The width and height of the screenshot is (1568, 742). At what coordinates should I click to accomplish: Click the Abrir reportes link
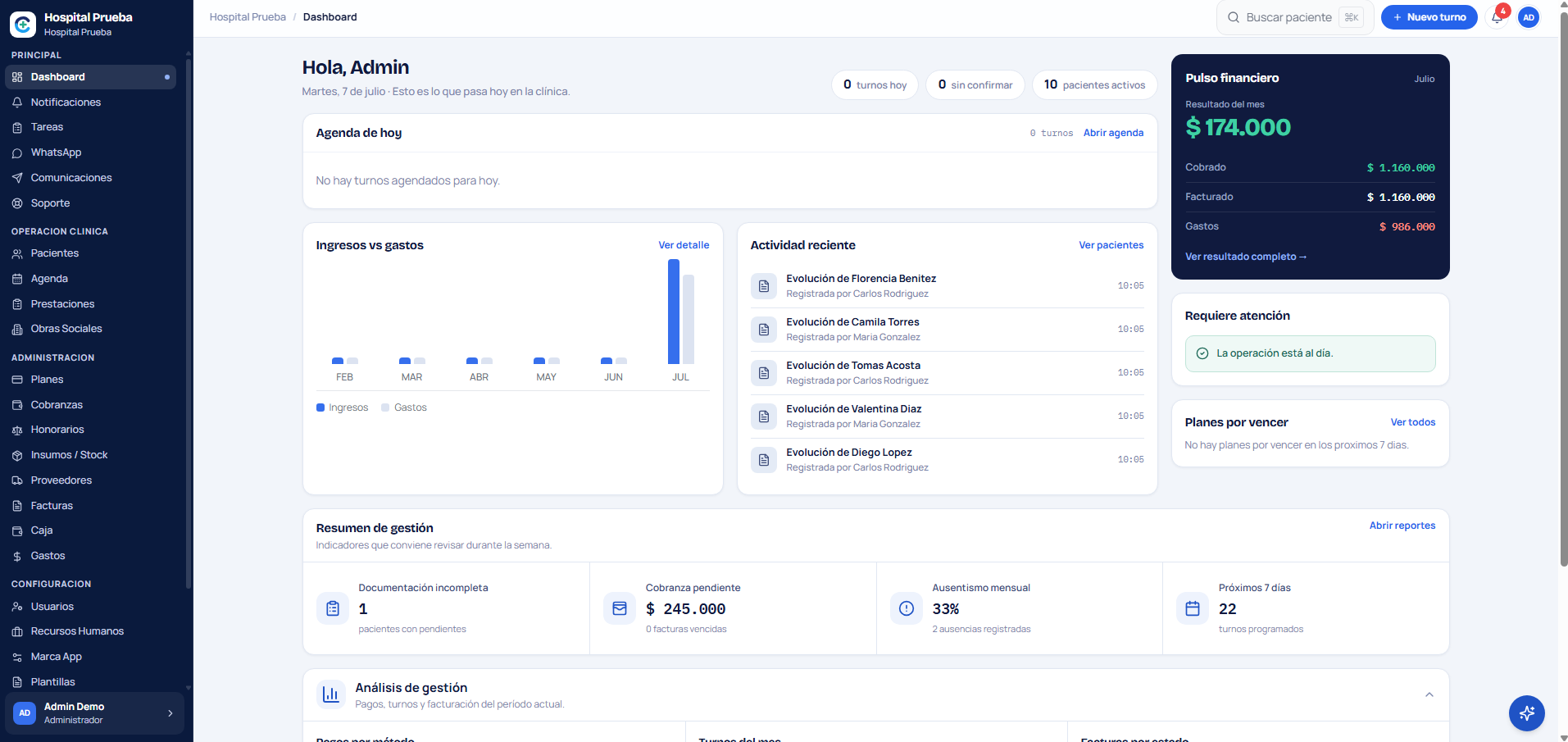[1402, 526]
